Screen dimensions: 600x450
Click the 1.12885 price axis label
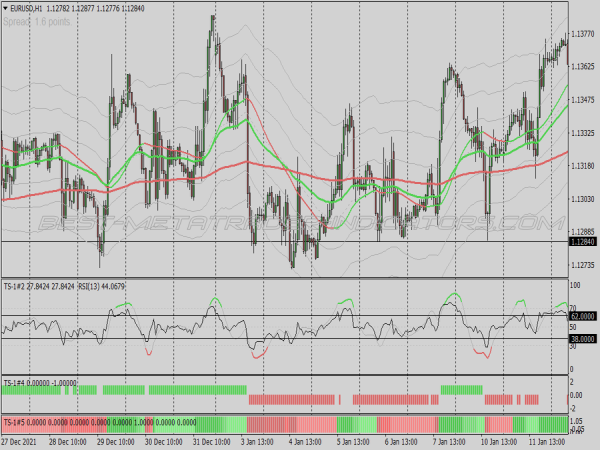pyautogui.click(x=583, y=232)
